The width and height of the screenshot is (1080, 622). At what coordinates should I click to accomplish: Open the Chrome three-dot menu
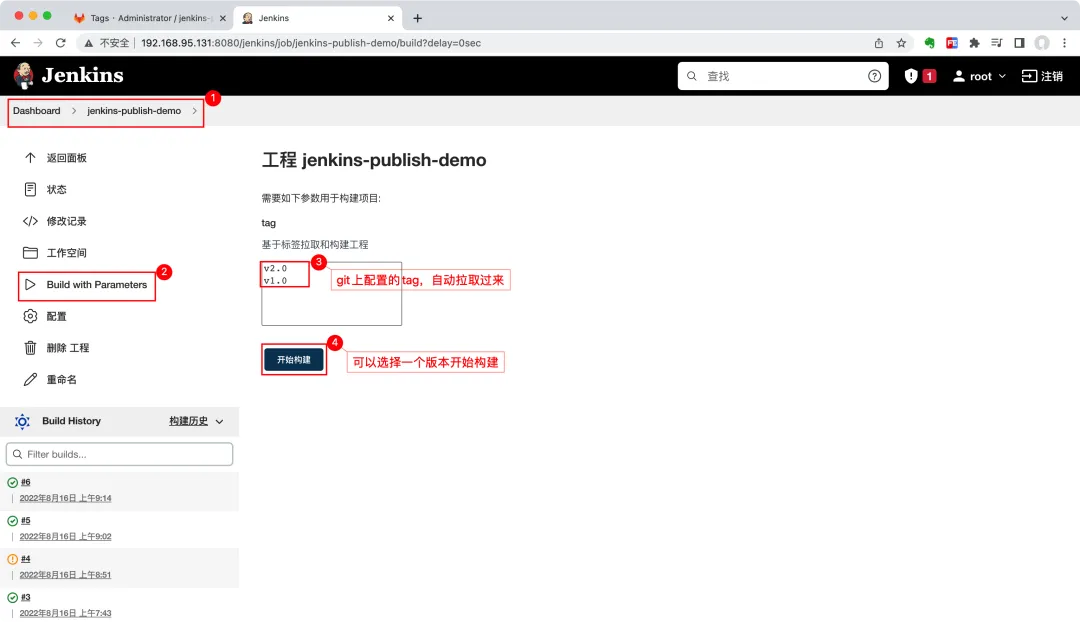[1064, 43]
